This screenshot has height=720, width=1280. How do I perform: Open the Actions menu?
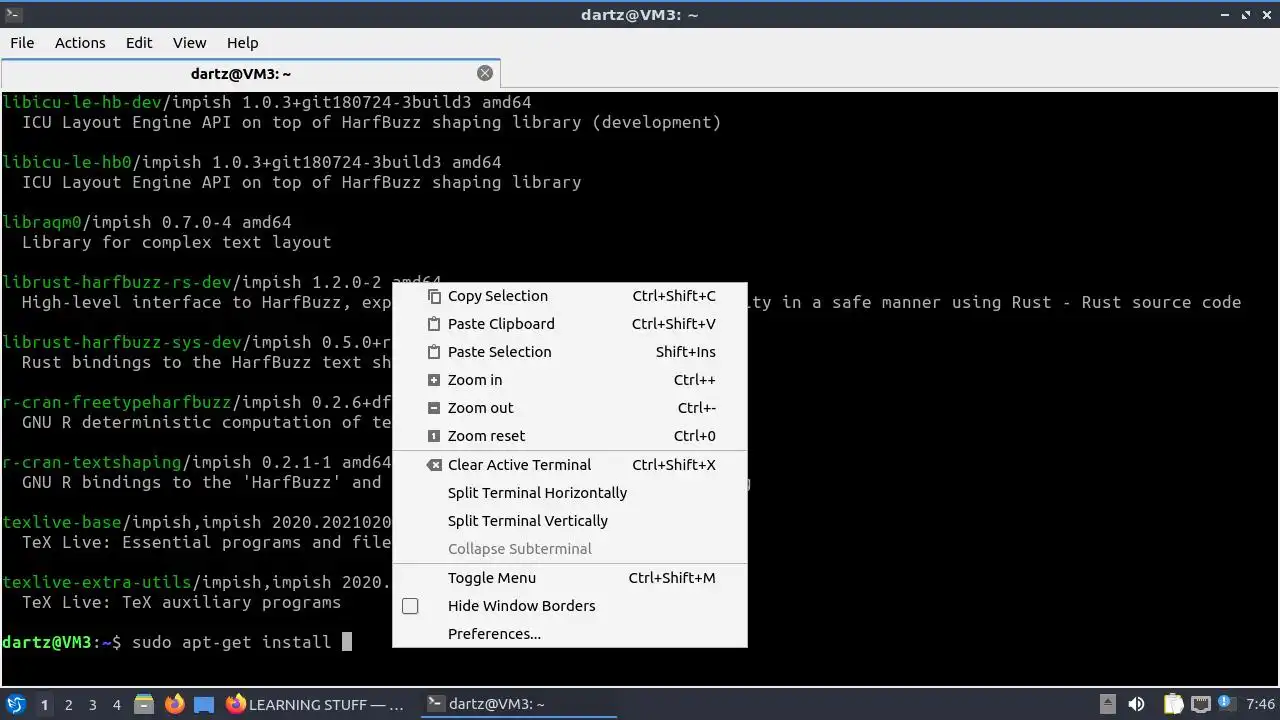click(80, 43)
